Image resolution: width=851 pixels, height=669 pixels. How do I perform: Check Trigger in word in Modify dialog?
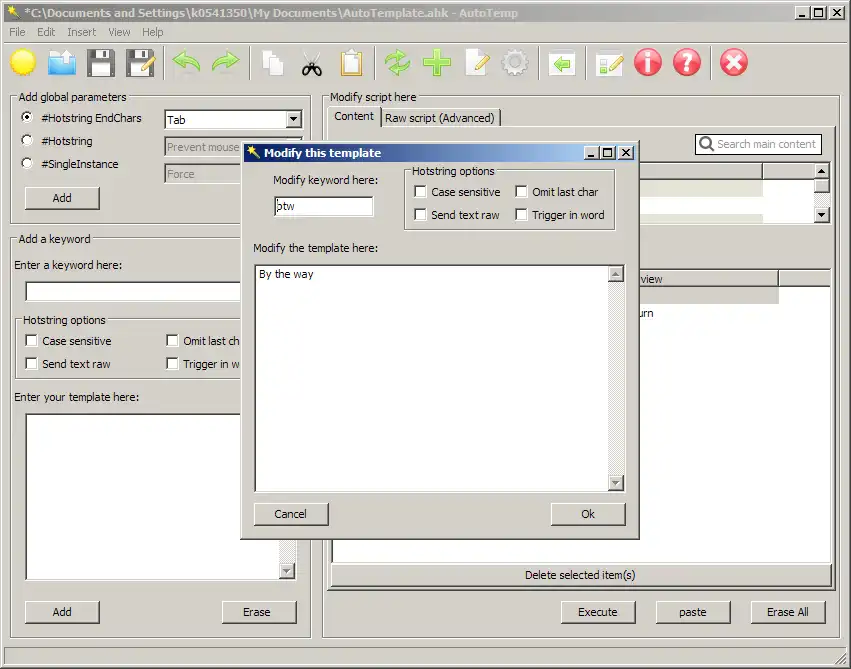pos(521,214)
